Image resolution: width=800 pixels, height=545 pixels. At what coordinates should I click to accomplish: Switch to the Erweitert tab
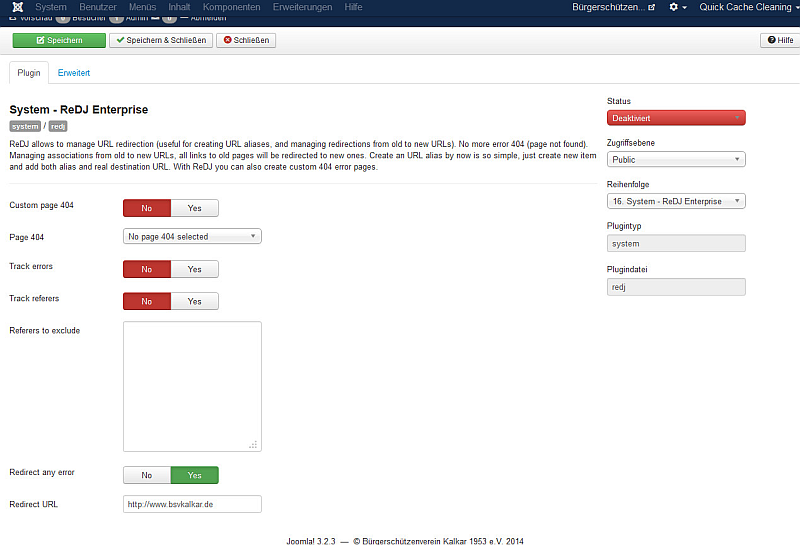pyautogui.click(x=73, y=72)
